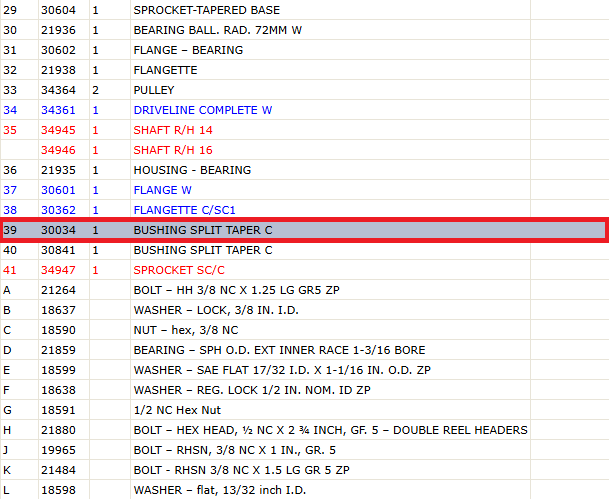Open the DRIVELINE COMPLETE W link
This screenshot has height=499, width=609.
pyautogui.click(x=202, y=110)
